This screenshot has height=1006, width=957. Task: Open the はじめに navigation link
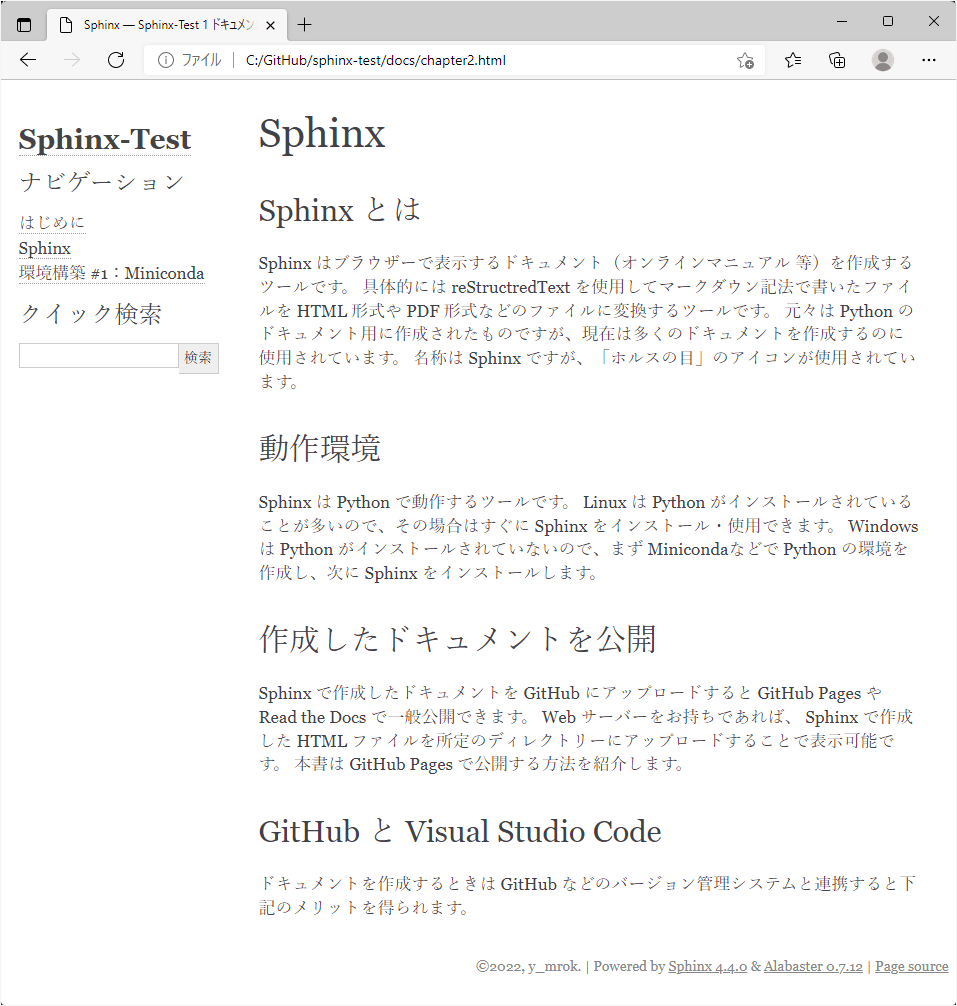point(51,221)
